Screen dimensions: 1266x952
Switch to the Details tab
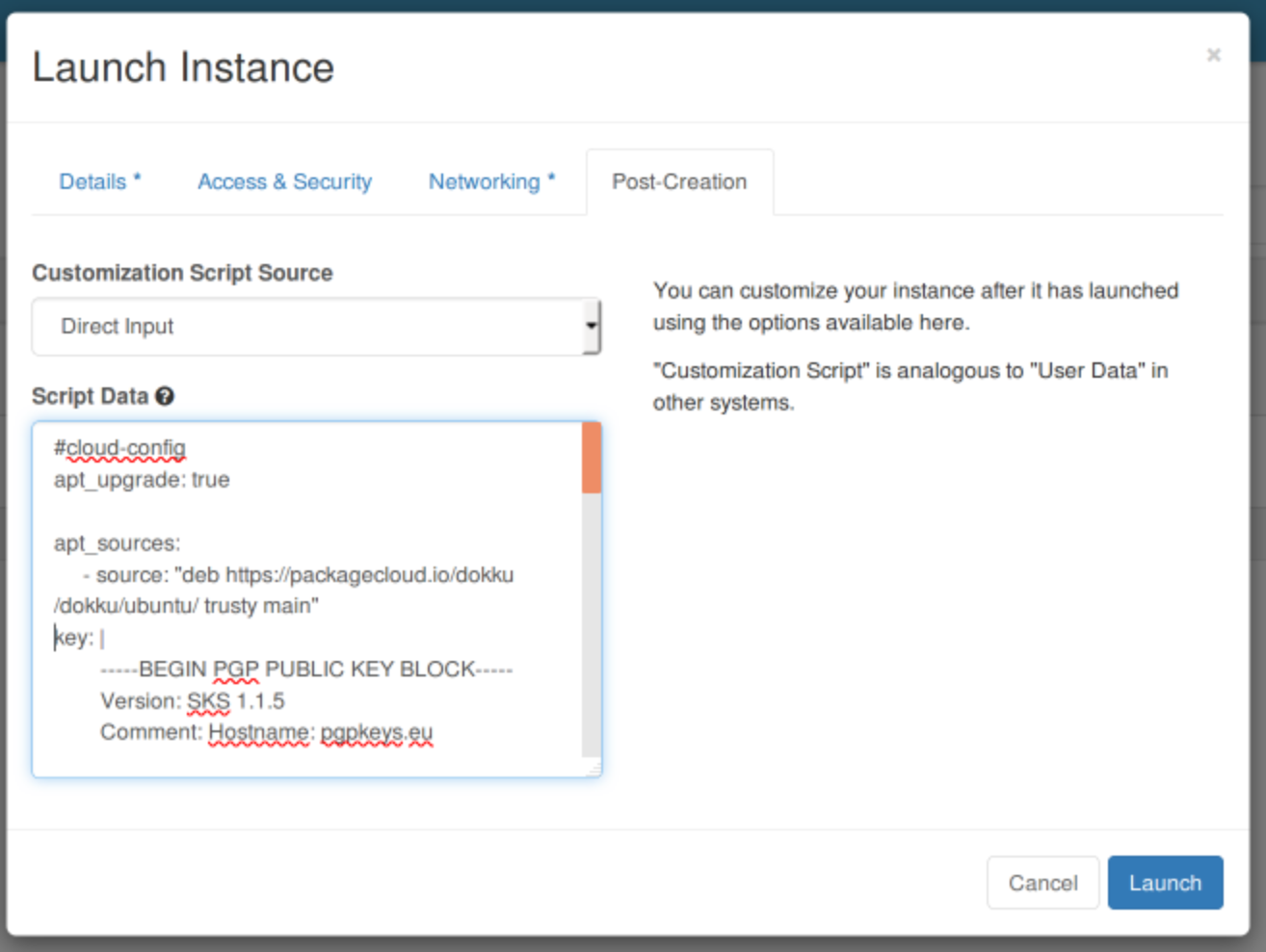click(x=100, y=181)
